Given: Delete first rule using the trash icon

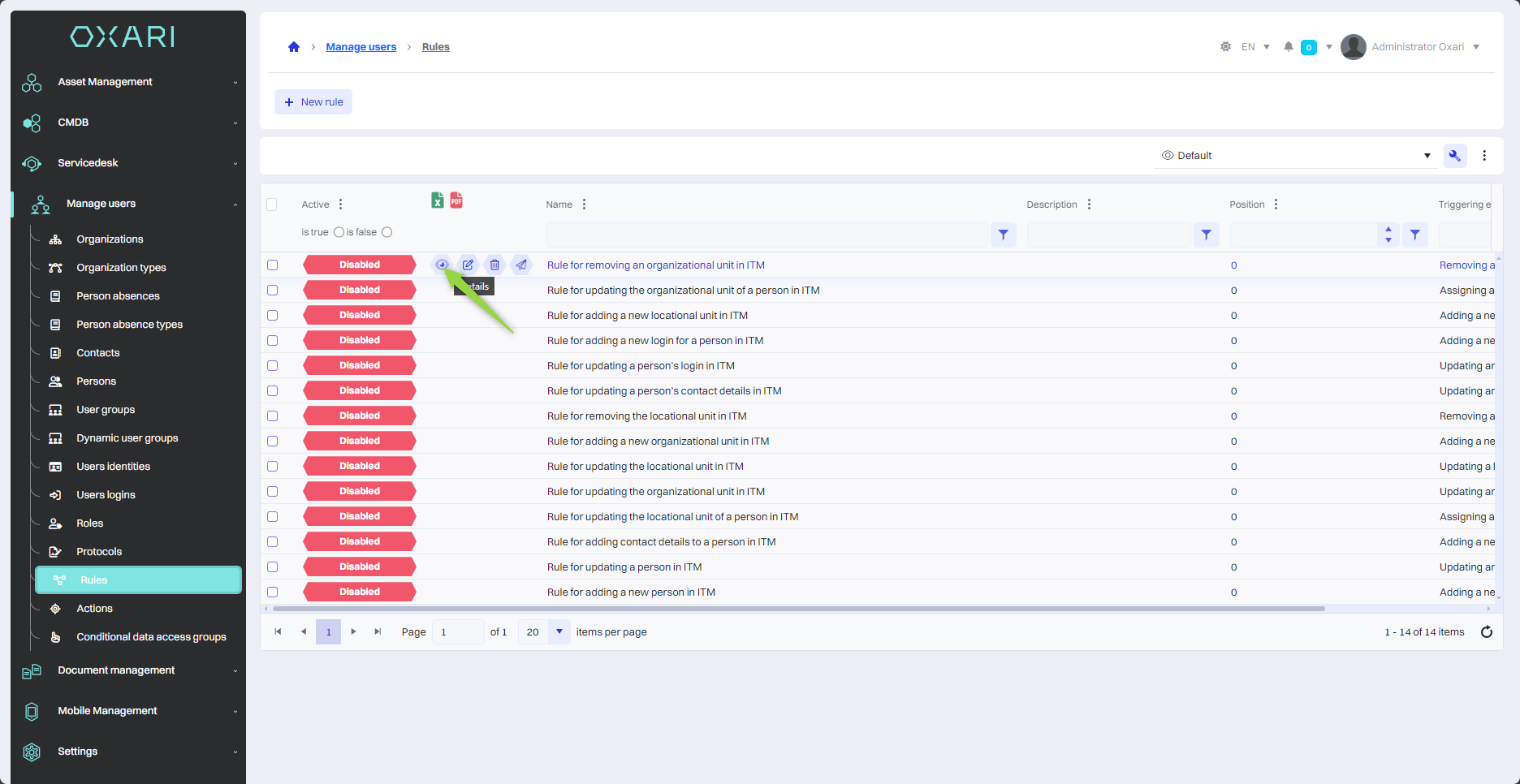Looking at the screenshot, I should 494,265.
